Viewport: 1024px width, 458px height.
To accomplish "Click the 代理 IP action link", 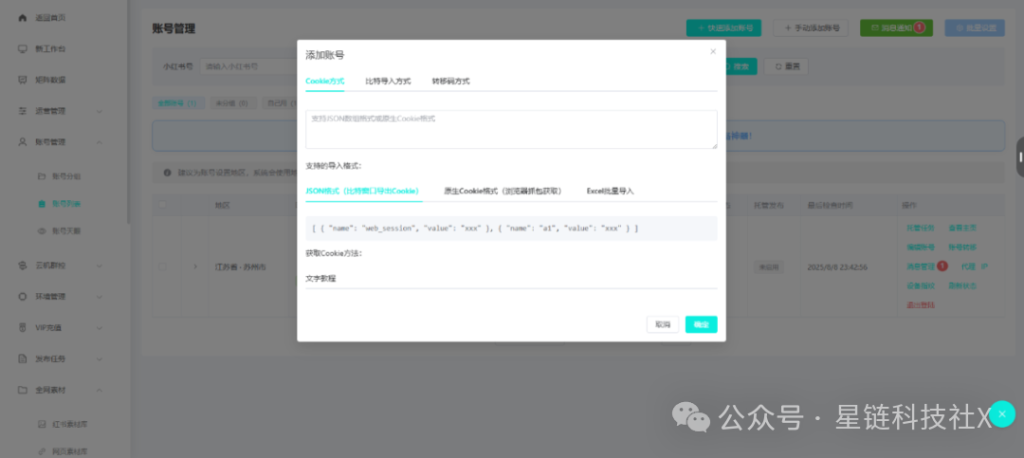I will point(974,267).
